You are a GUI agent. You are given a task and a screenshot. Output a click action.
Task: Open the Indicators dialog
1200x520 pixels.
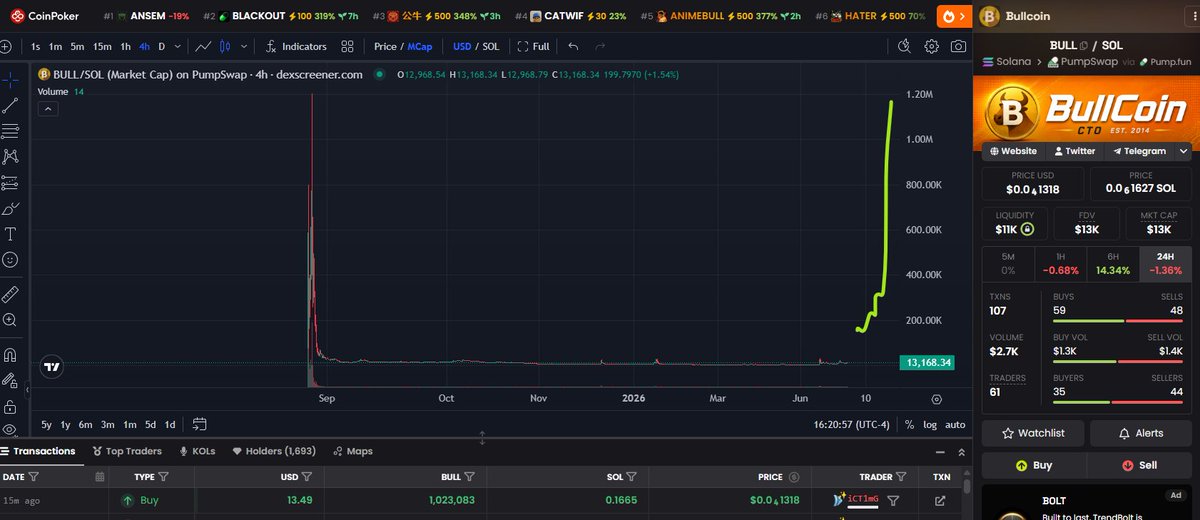[x=296, y=46]
